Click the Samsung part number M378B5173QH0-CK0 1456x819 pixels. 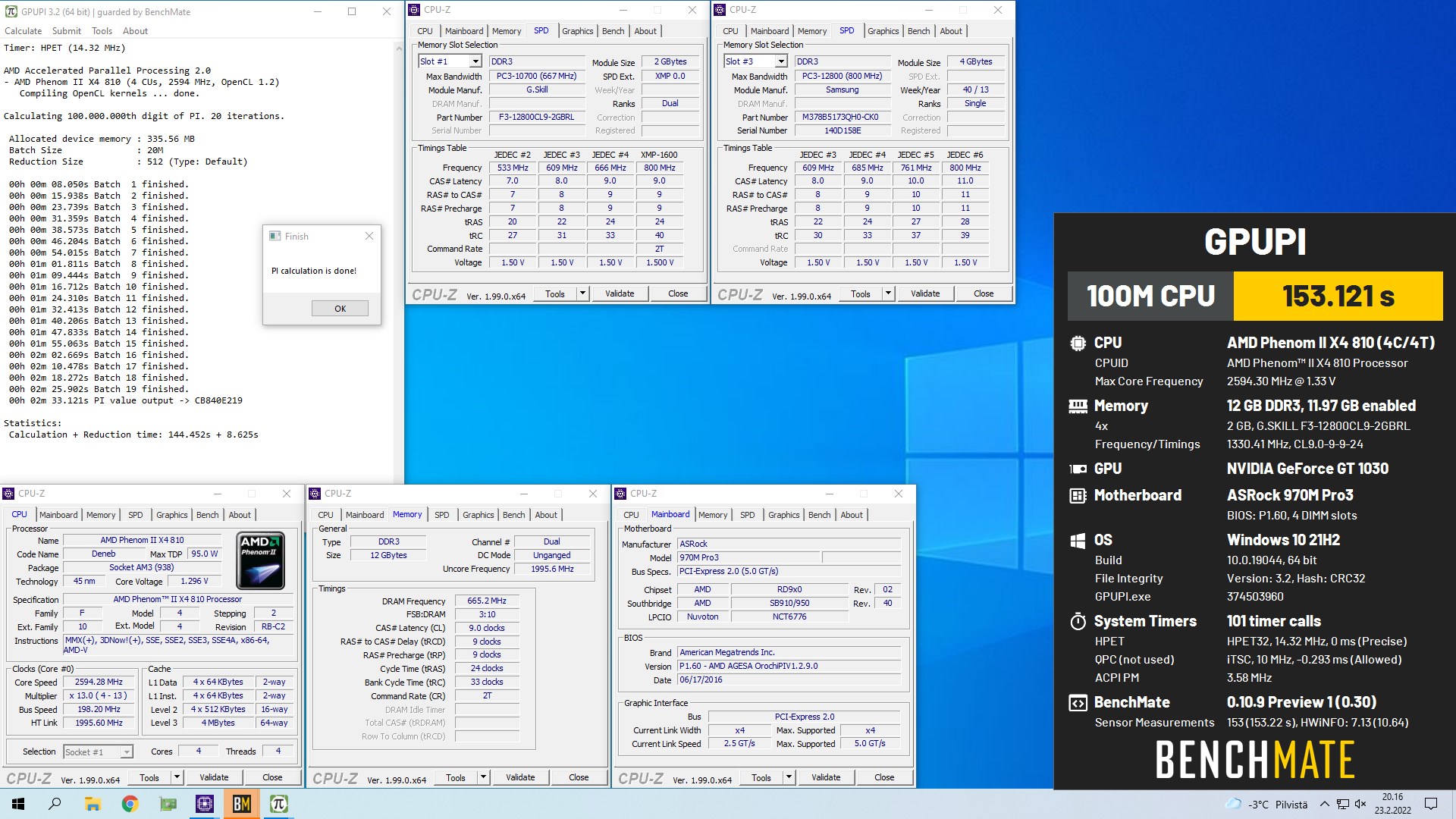(x=841, y=118)
